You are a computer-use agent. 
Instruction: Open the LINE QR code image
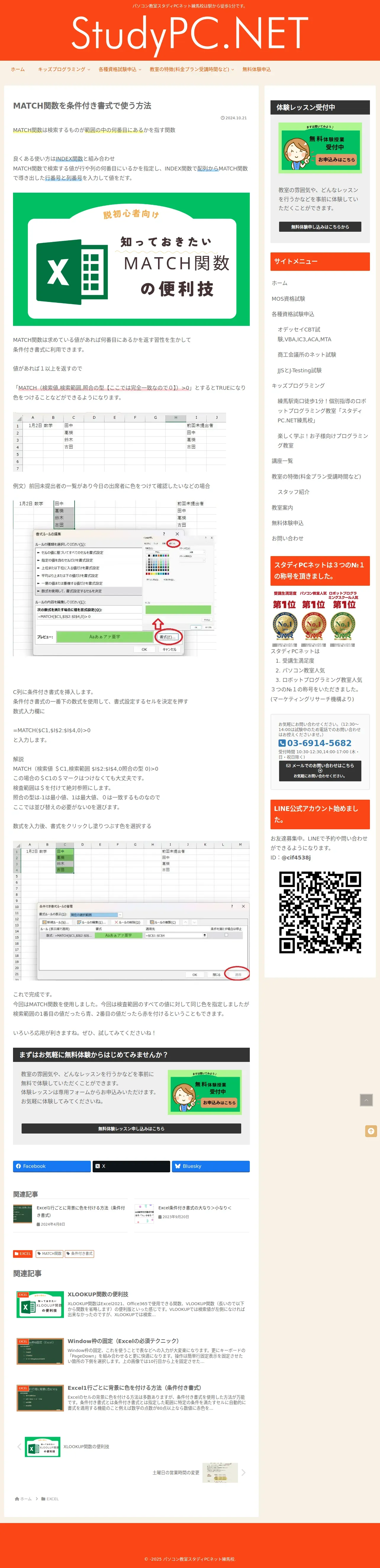(x=320, y=912)
